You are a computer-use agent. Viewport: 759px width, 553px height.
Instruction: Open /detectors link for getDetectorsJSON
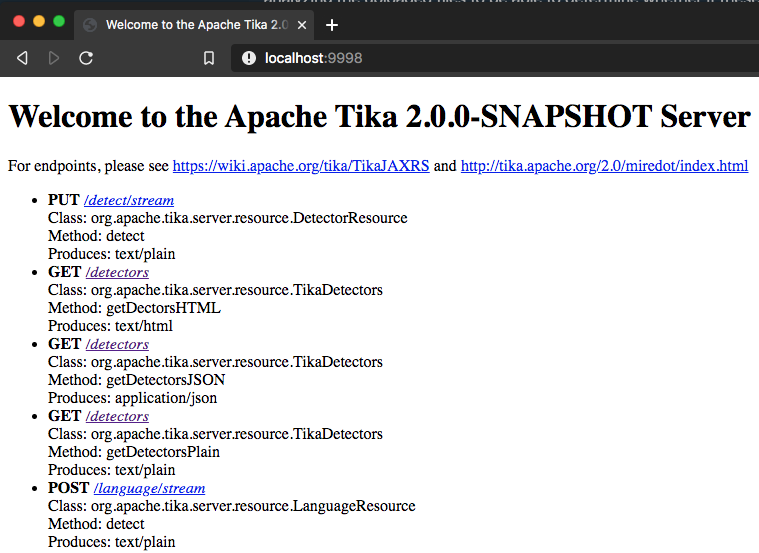pos(117,344)
